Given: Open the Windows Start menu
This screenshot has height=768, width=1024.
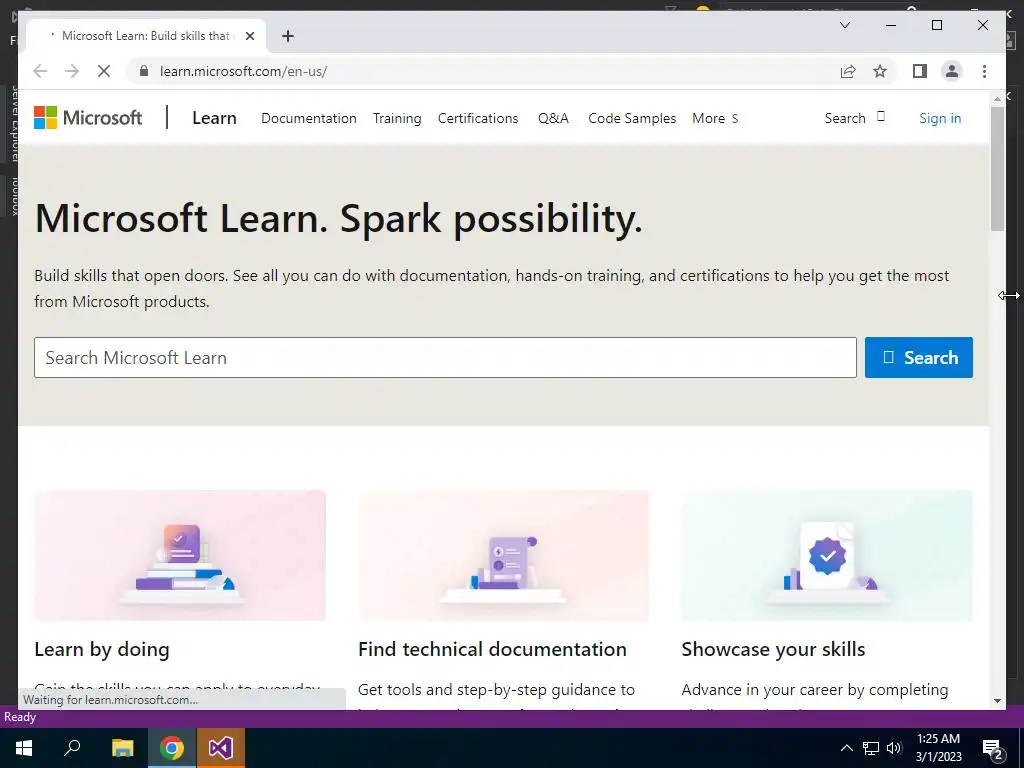Looking at the screenshot, I should [24, 748].
